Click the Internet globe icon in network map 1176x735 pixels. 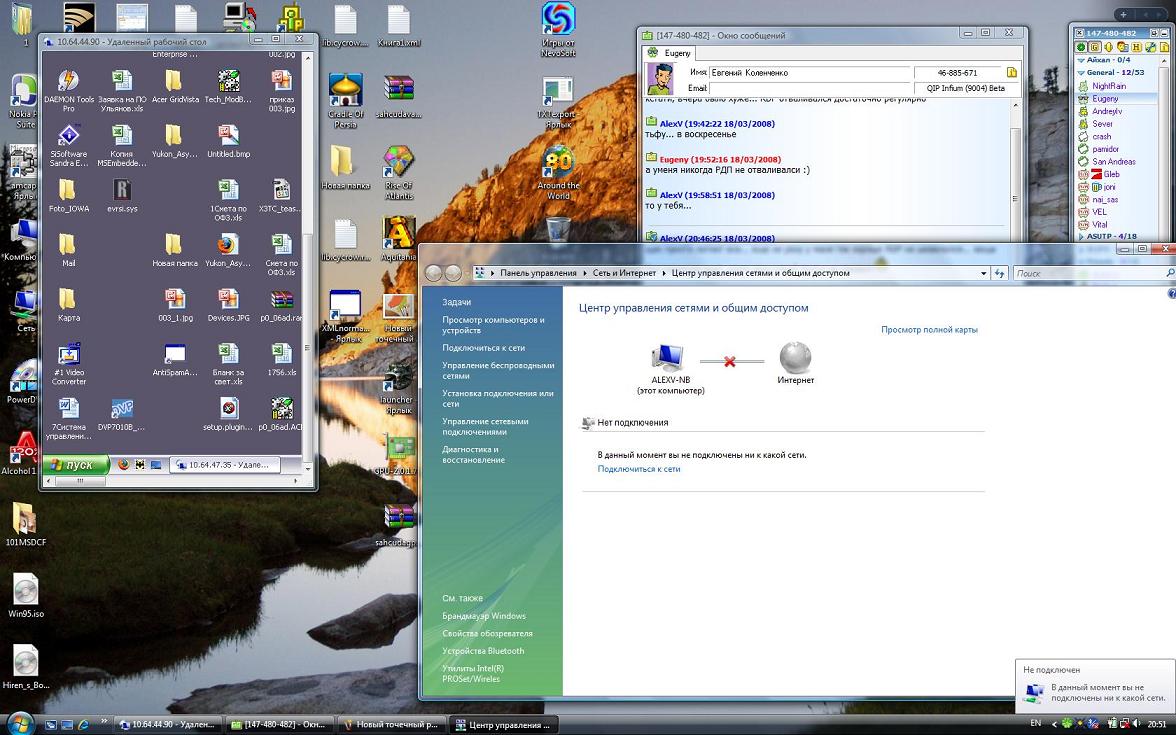pos(795,358)
